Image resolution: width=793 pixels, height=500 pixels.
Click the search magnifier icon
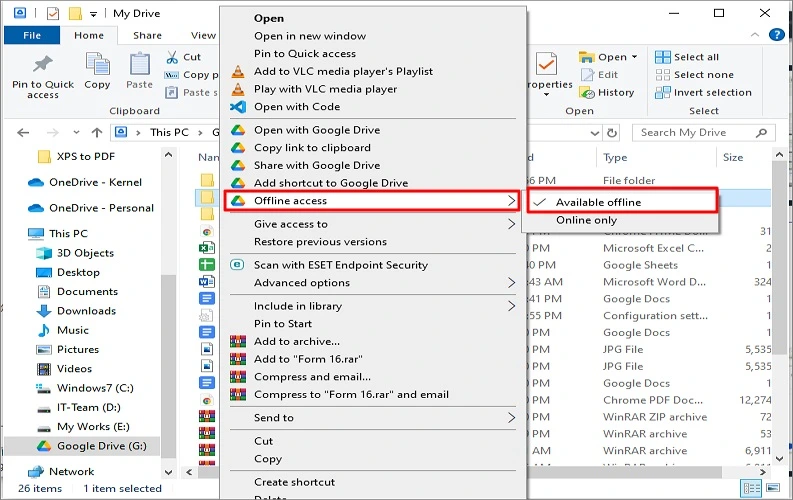pyautogui.click(x=761, y=132)
